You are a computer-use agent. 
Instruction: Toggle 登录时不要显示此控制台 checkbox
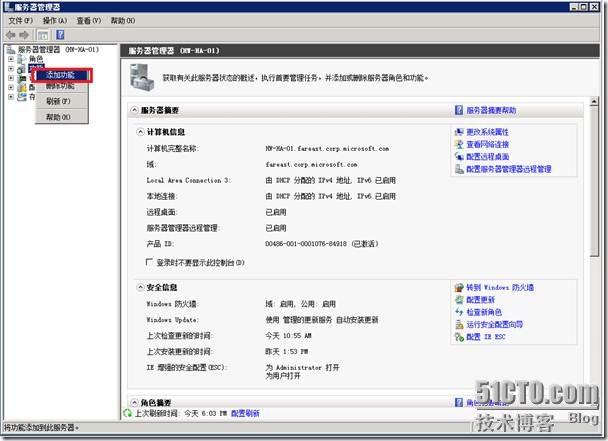[x=149, y=262]
